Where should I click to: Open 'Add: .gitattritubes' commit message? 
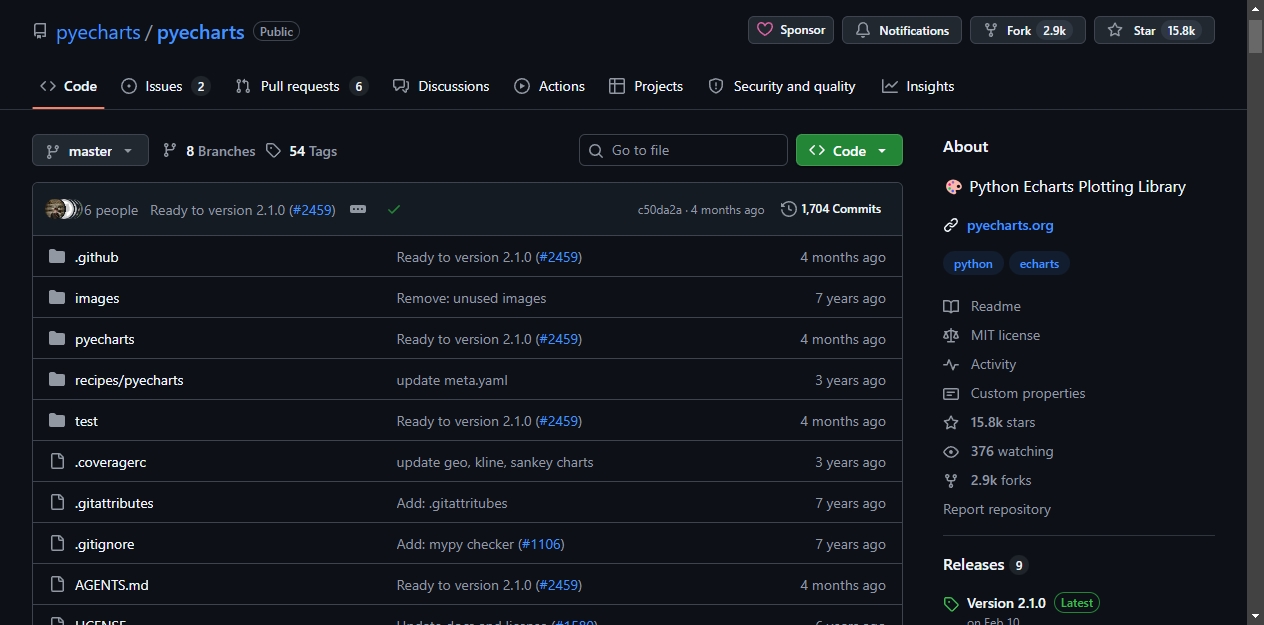pos(452,503)
